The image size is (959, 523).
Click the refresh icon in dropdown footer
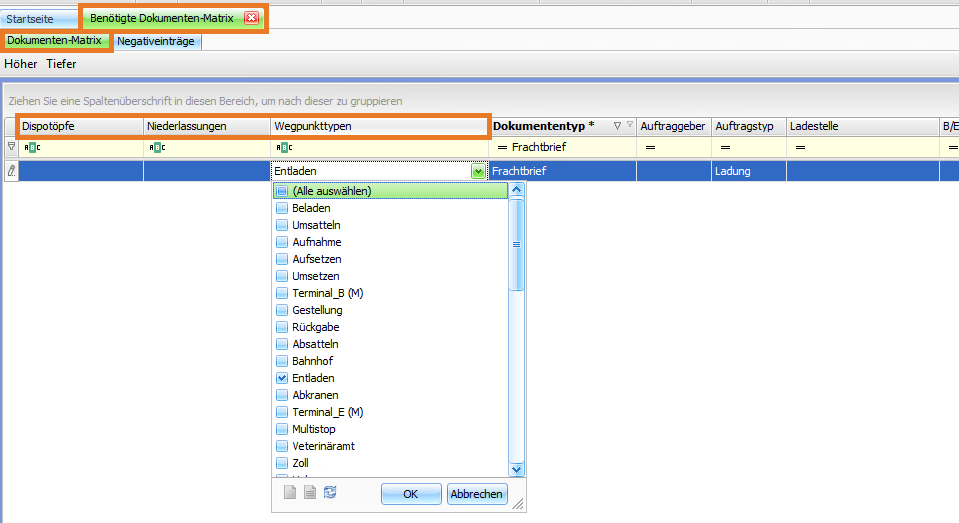(330, 493)
